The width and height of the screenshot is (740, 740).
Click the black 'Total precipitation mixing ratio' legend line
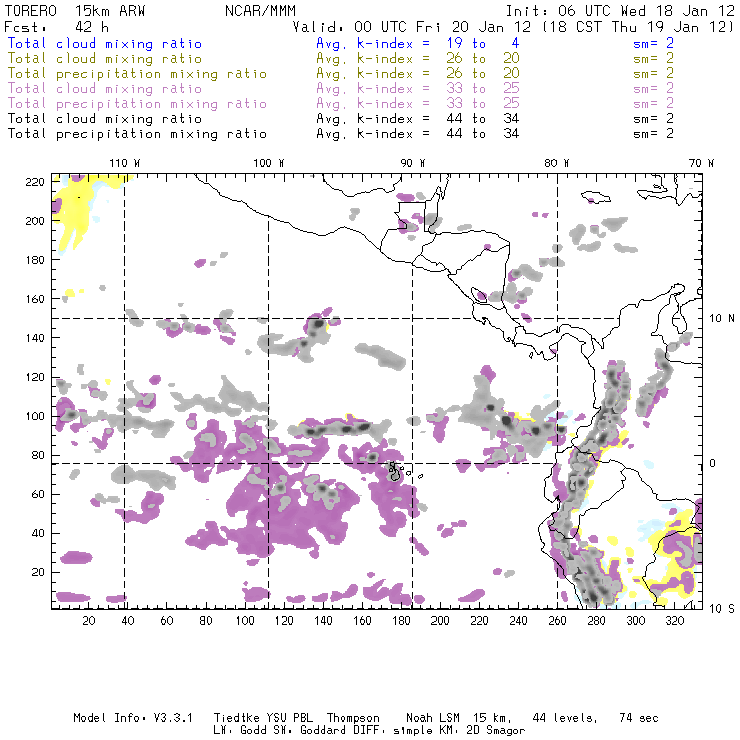point(137,134)
